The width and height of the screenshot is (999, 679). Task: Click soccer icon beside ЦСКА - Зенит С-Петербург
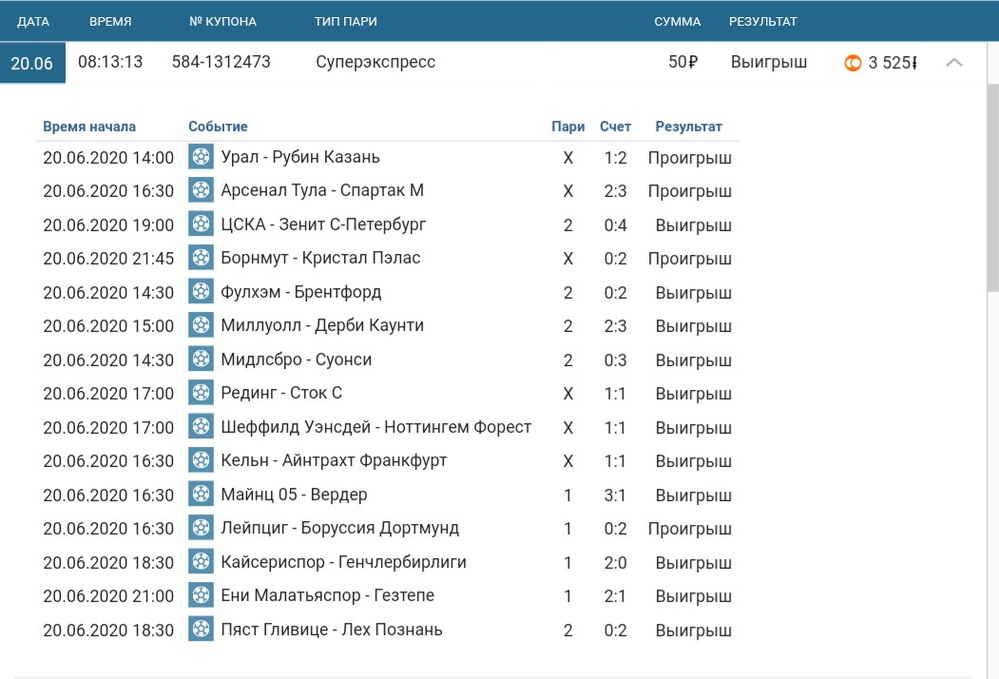(x=201, y=225)
